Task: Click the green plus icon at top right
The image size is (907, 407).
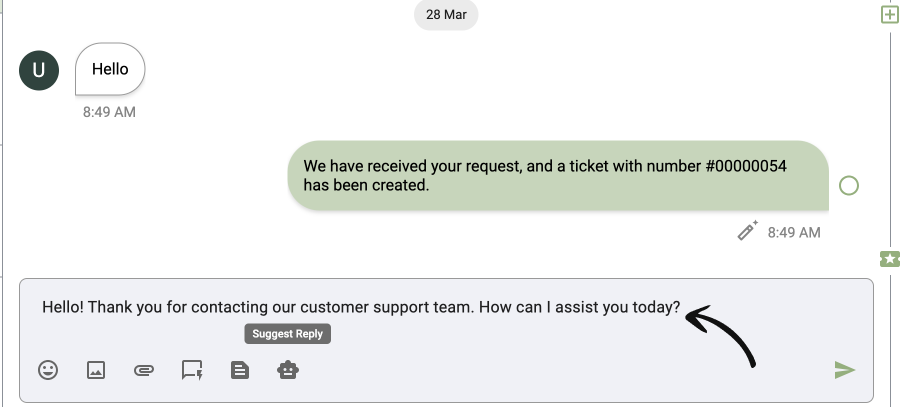Action: tap(890, 15)
